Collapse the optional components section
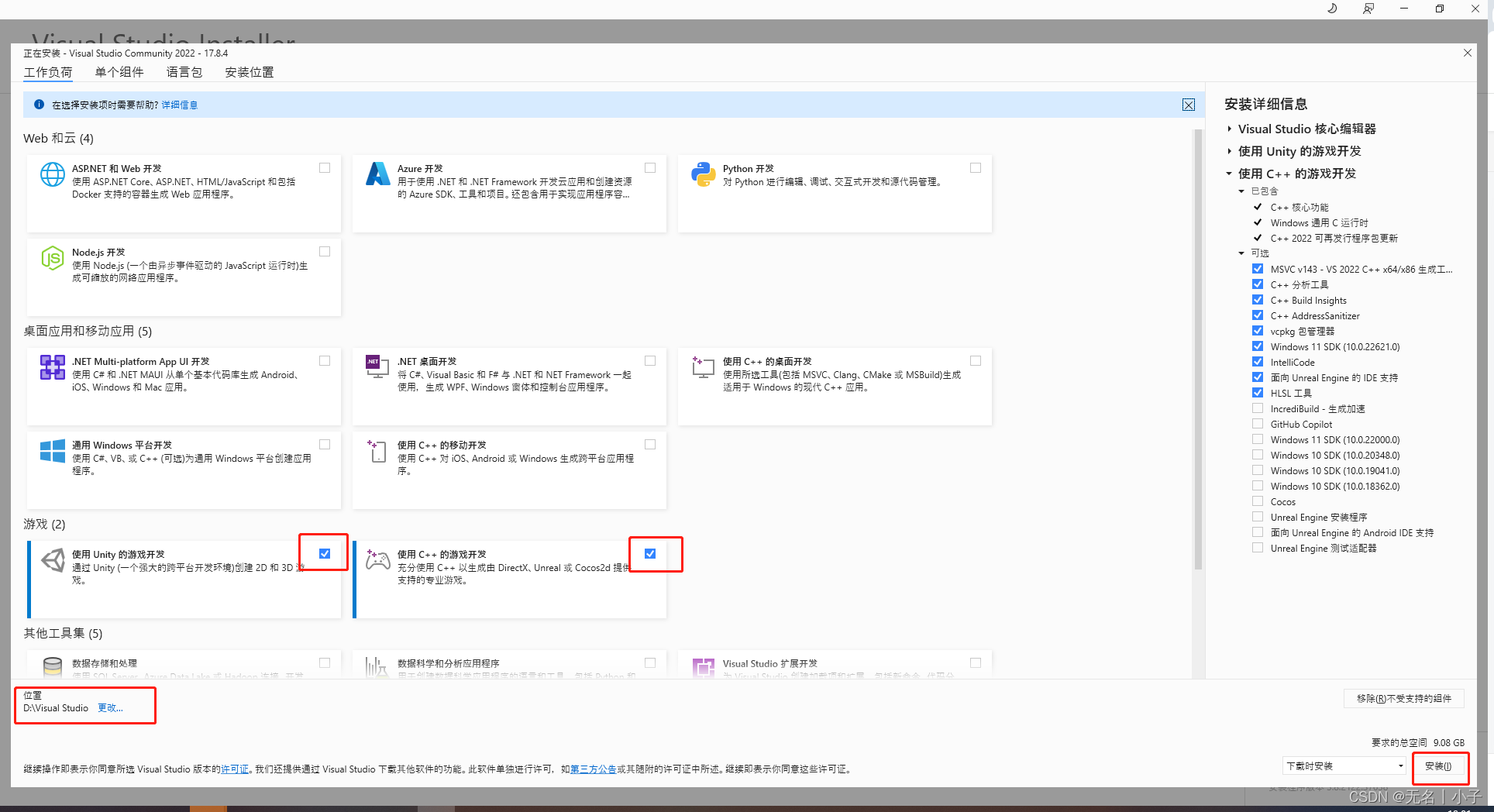 [x=1241, y=253]
